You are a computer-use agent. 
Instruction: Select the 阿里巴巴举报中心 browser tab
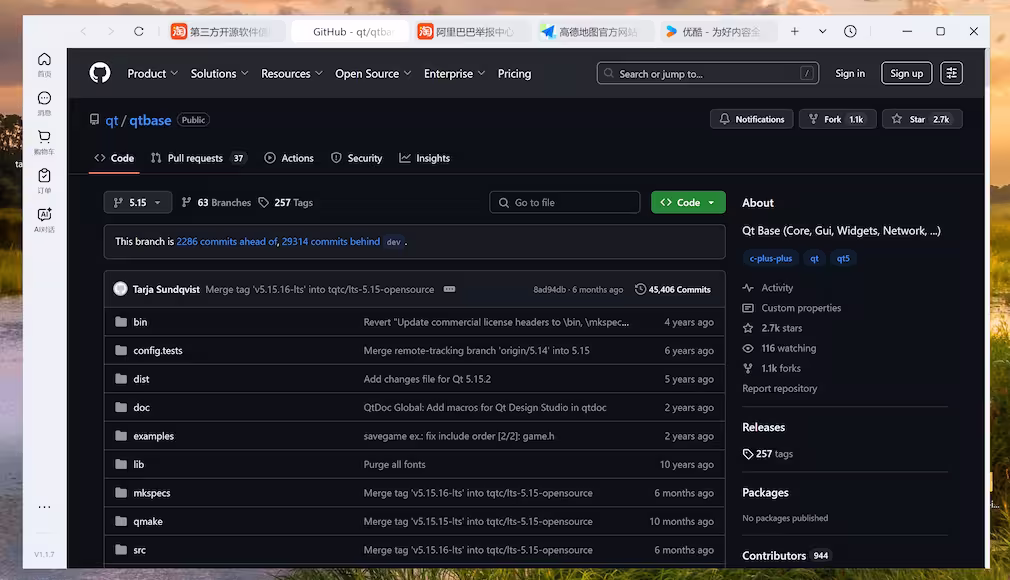473,32
